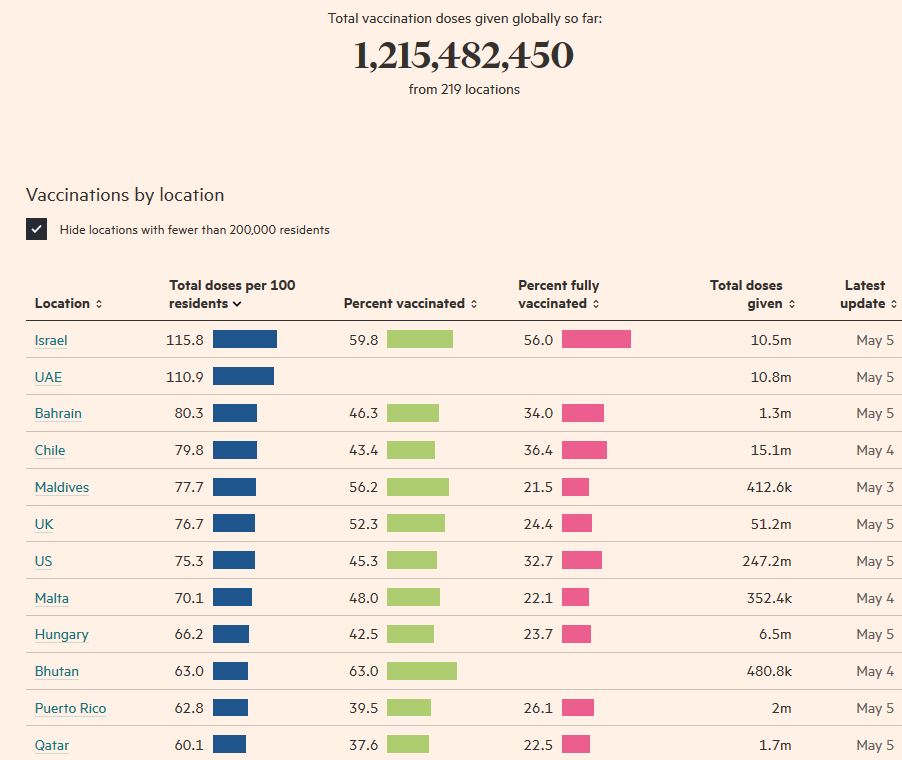Open the US location link
Image resolution: width=902 pixels, height=760 pixels.
[x=43, y=561]
